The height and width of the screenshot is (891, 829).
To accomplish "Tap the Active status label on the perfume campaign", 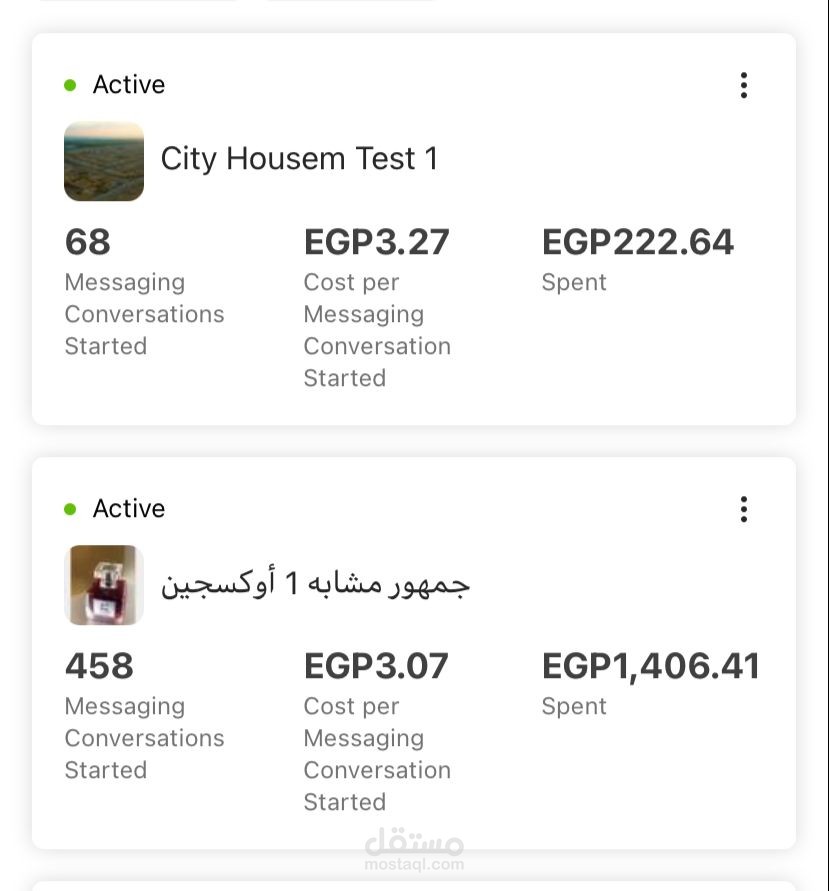I will coord(129,509).
